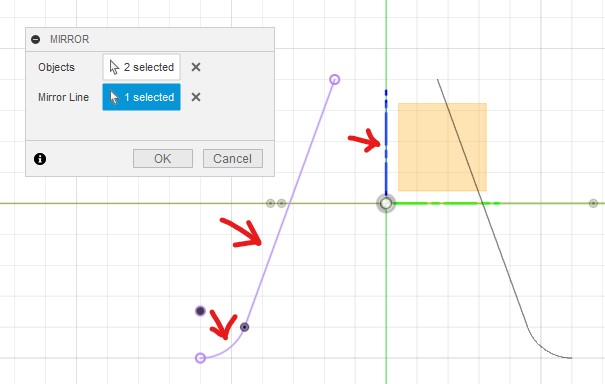Screen dimensions: 605x384
Task: Confirm the mirror with OK
Action: point(163,159)
